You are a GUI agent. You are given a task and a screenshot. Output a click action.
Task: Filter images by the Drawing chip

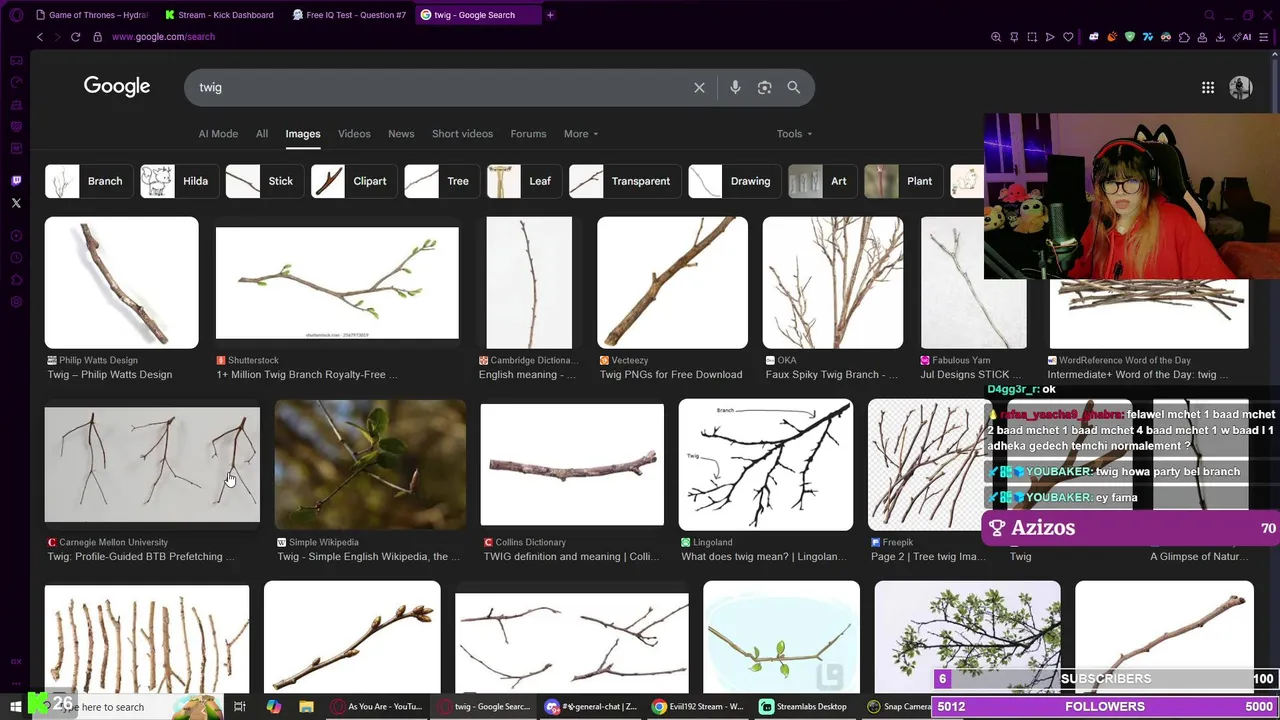[734, 181]
